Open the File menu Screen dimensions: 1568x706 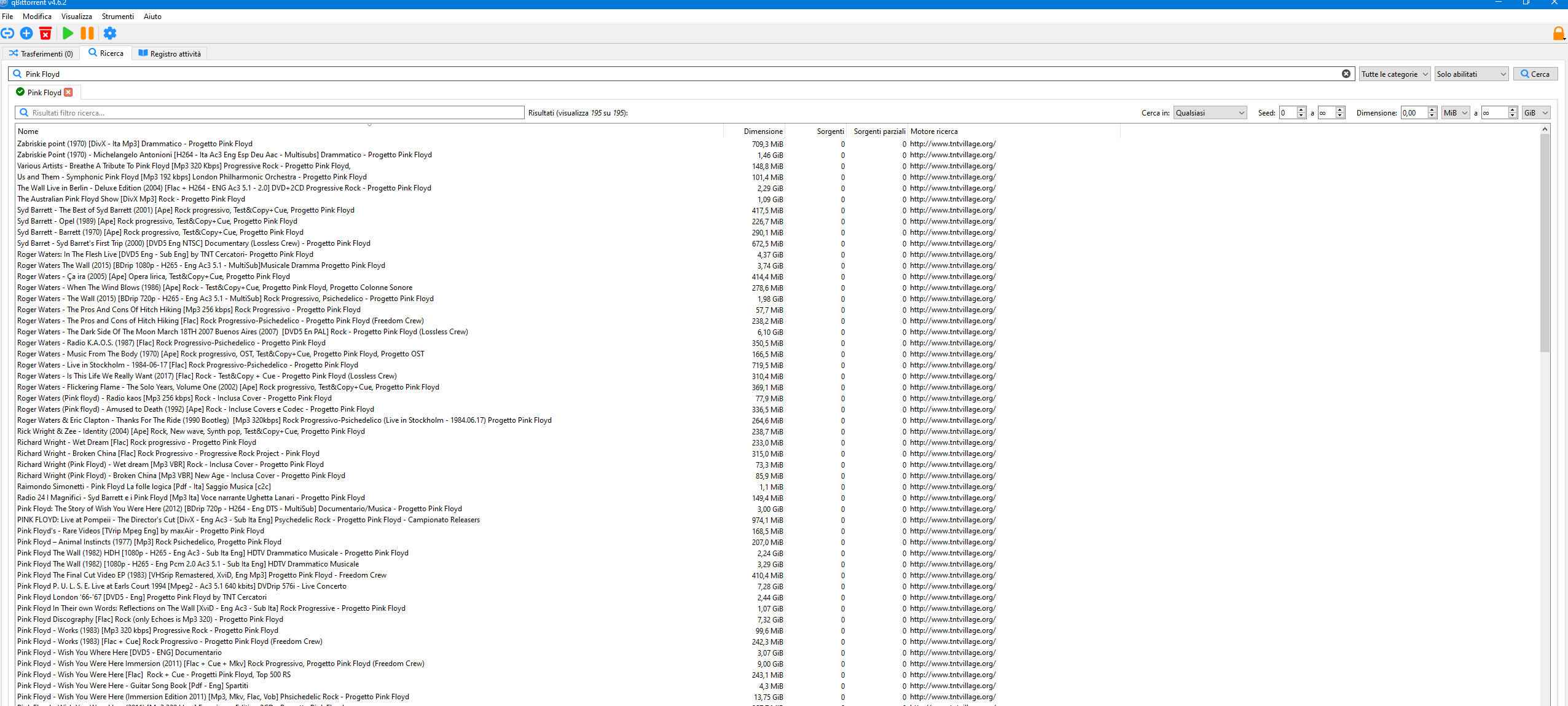point(7,17)
